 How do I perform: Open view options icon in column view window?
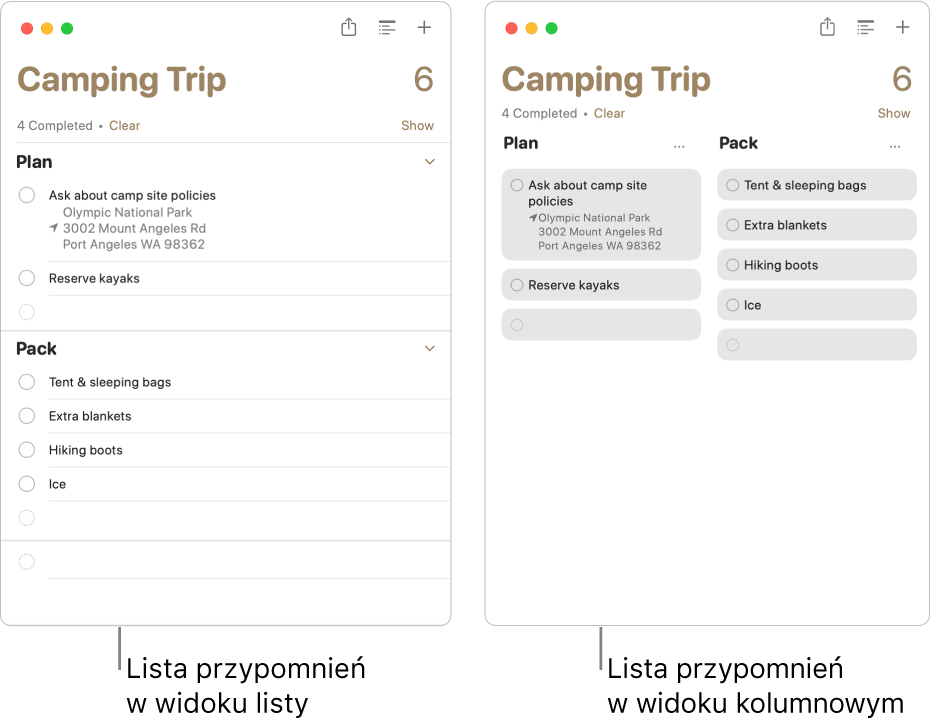point(866,28)
